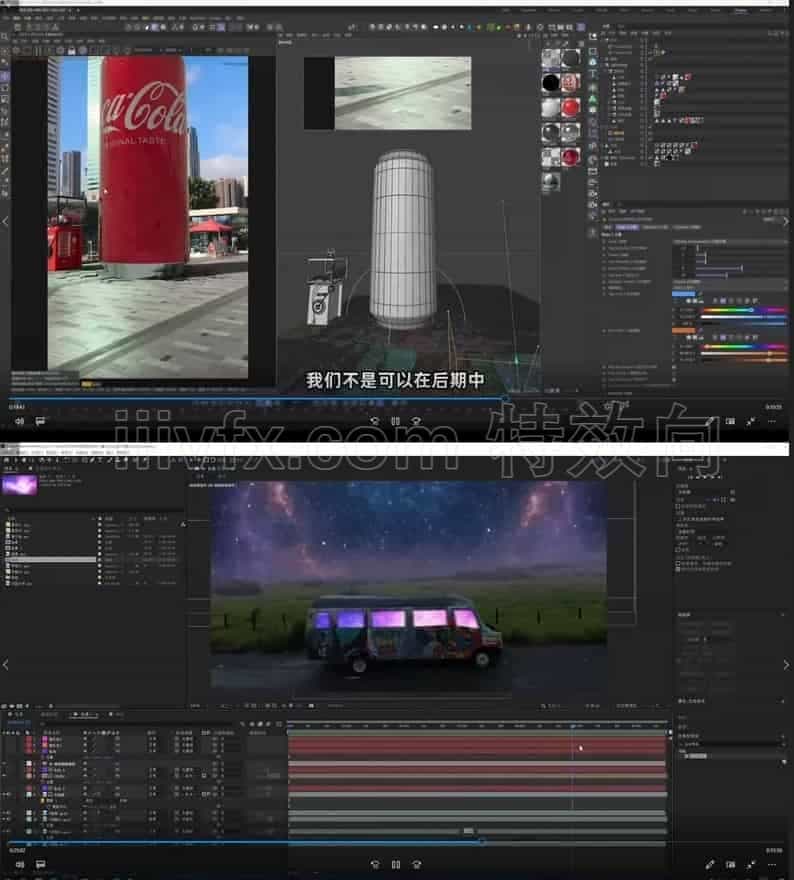Screen dimensions: 794x880
Task: Skip backward in the lower video
Action: coord(375,864)
